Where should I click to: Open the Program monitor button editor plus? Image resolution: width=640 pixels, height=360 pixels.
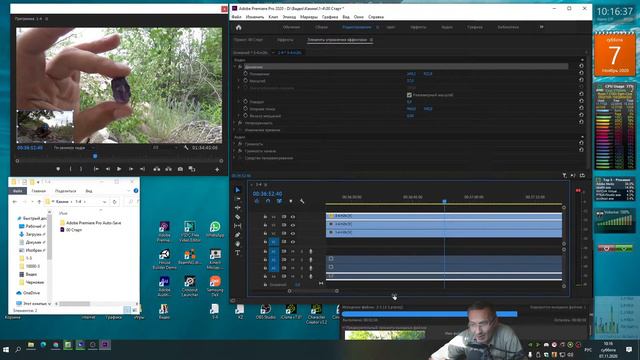point(217,169)
